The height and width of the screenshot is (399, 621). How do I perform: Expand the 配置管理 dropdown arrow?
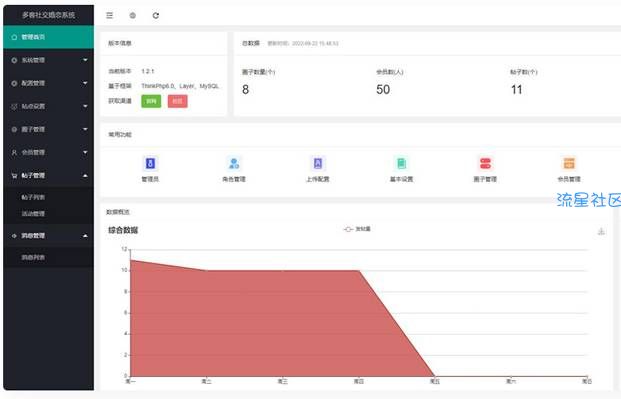85,83
